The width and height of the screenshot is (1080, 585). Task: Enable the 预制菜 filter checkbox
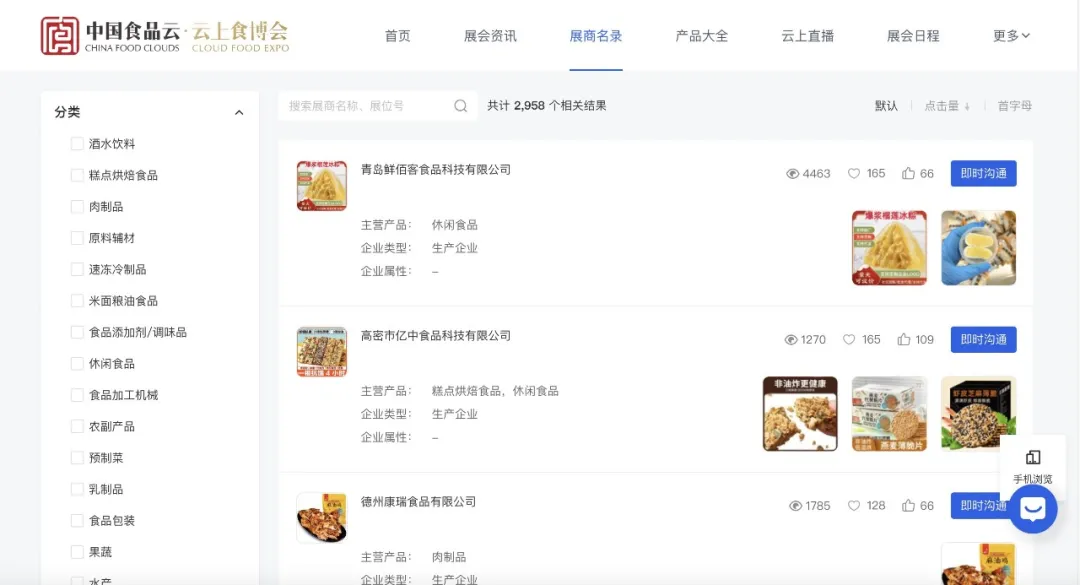pos(77,458)
